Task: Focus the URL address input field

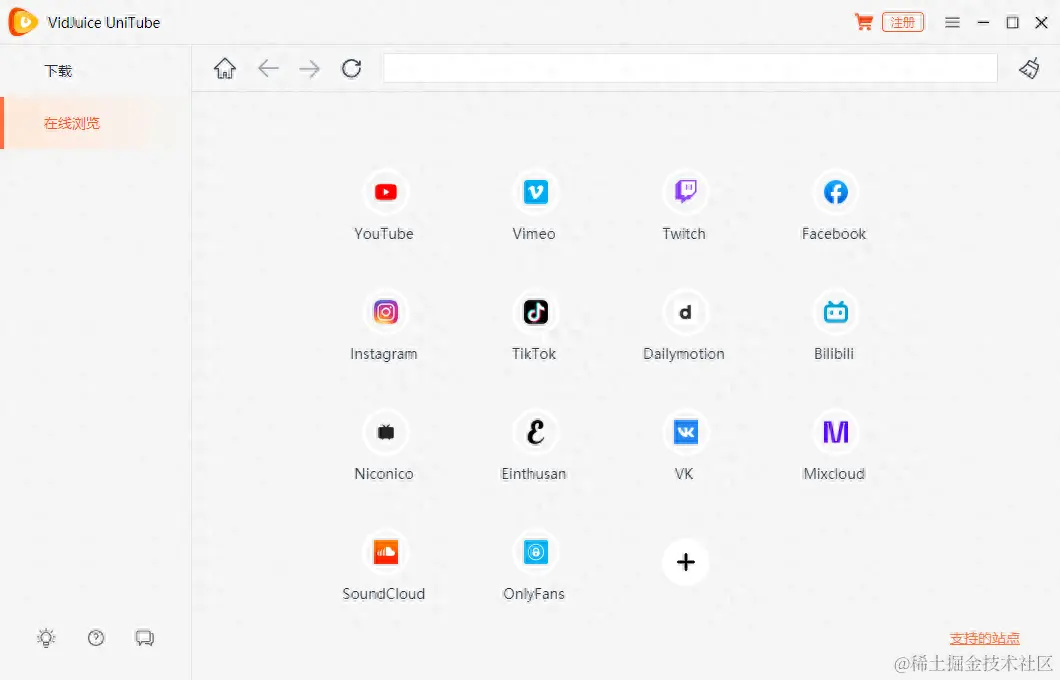Action: point(690,68)
